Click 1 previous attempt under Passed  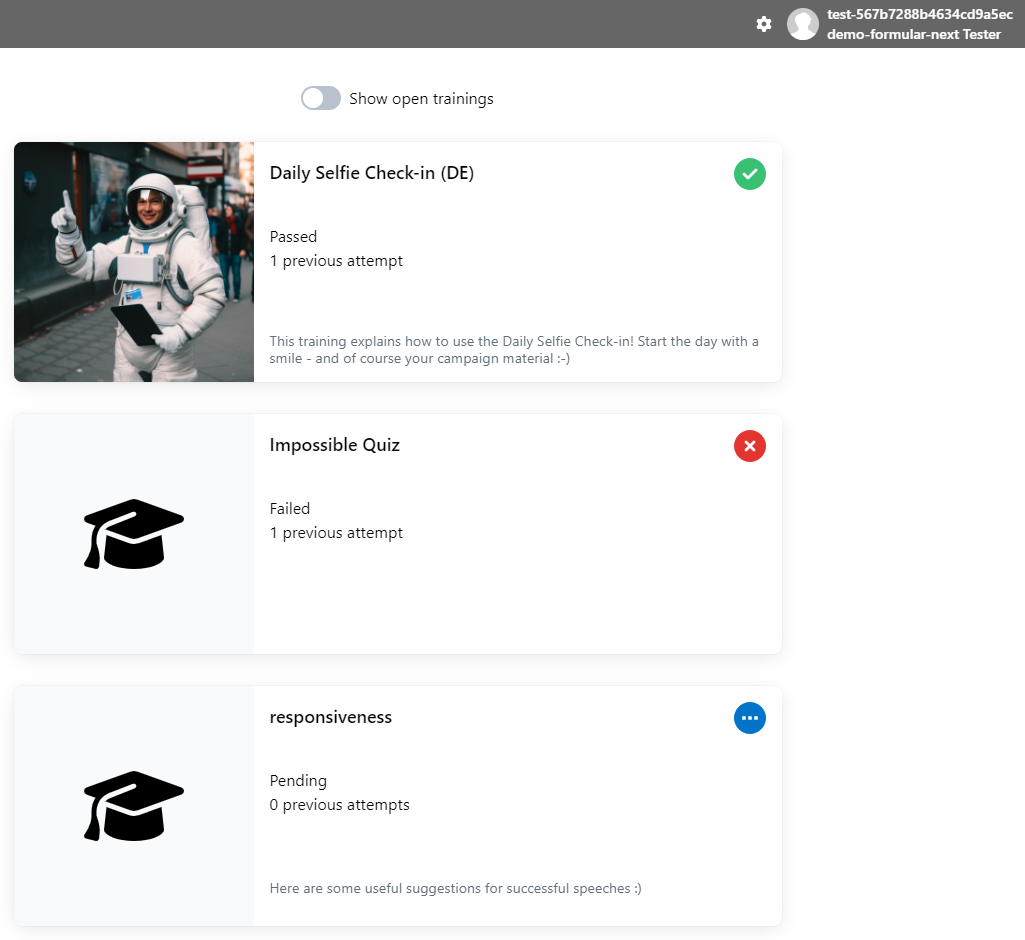point(336,261)
